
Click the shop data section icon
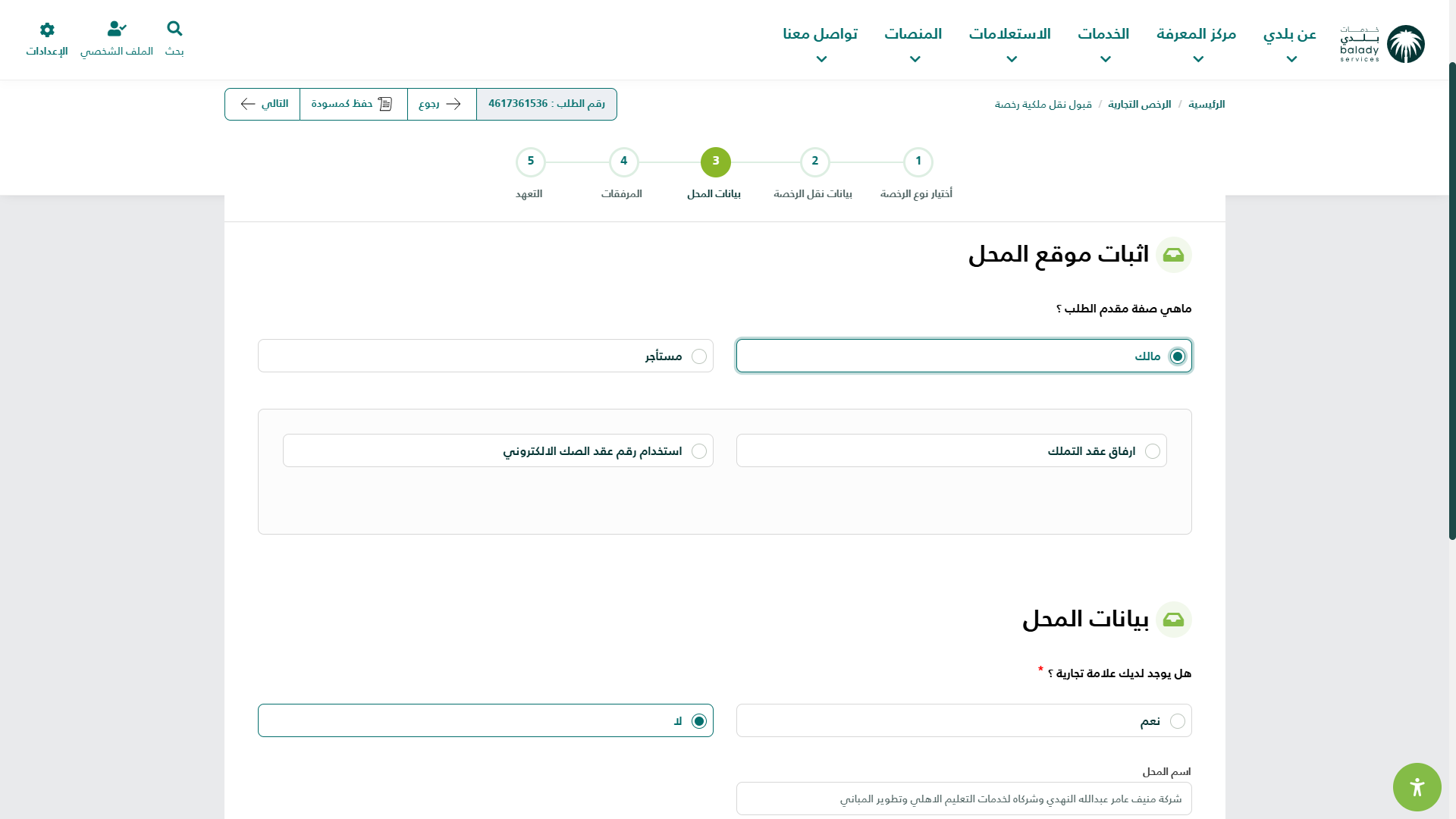(x=1173, y=620)
